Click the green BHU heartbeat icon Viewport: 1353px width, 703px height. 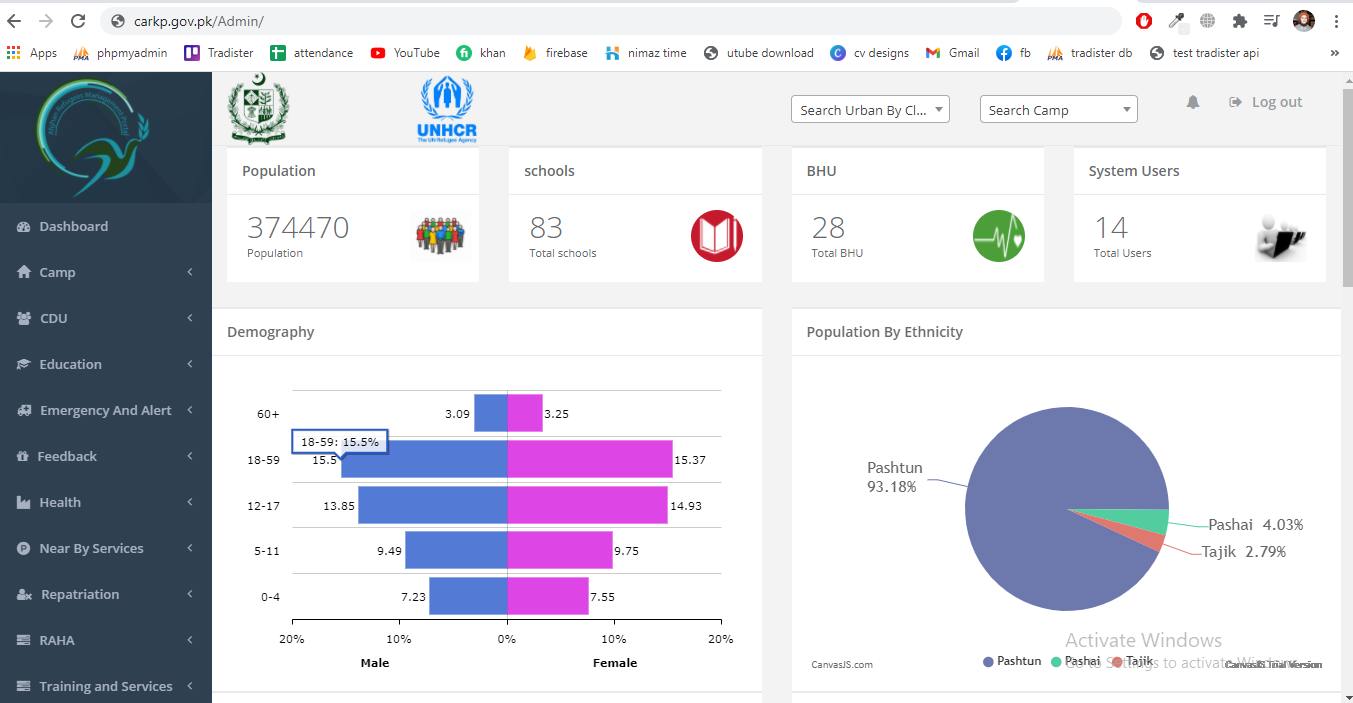pyautogui.click(x=999, y=237)
